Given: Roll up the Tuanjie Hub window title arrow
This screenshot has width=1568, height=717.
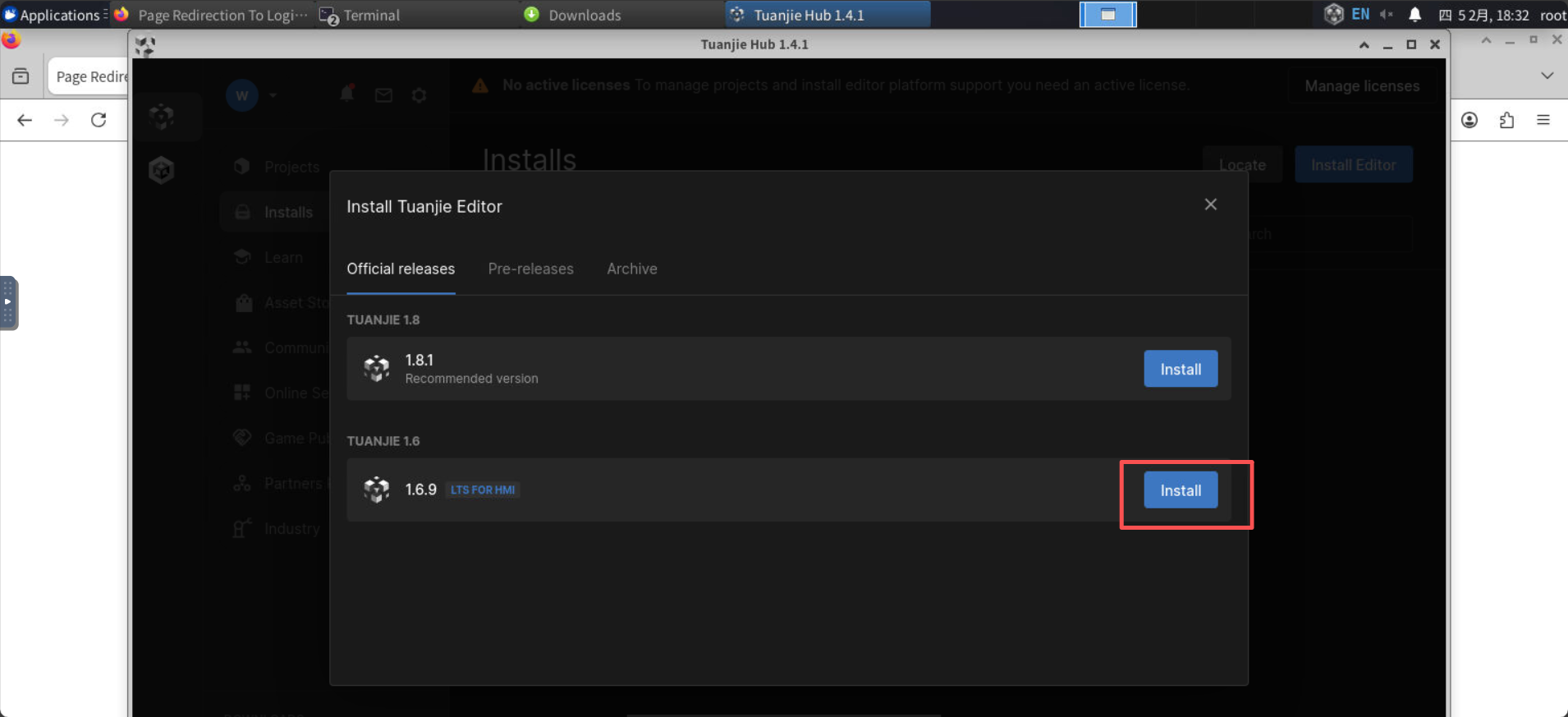Looking at the screenshot, I should (1364, 45).
